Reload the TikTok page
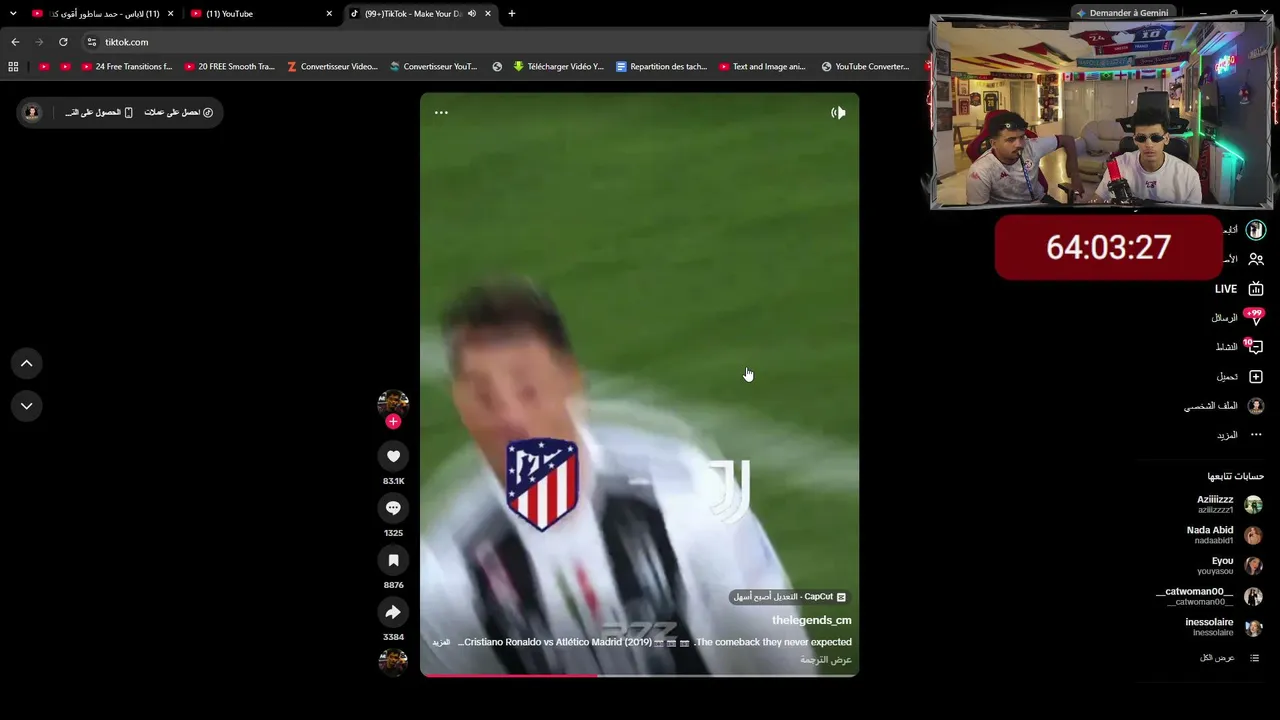This screenshot has width=1280, height=720. pos(63,42)
